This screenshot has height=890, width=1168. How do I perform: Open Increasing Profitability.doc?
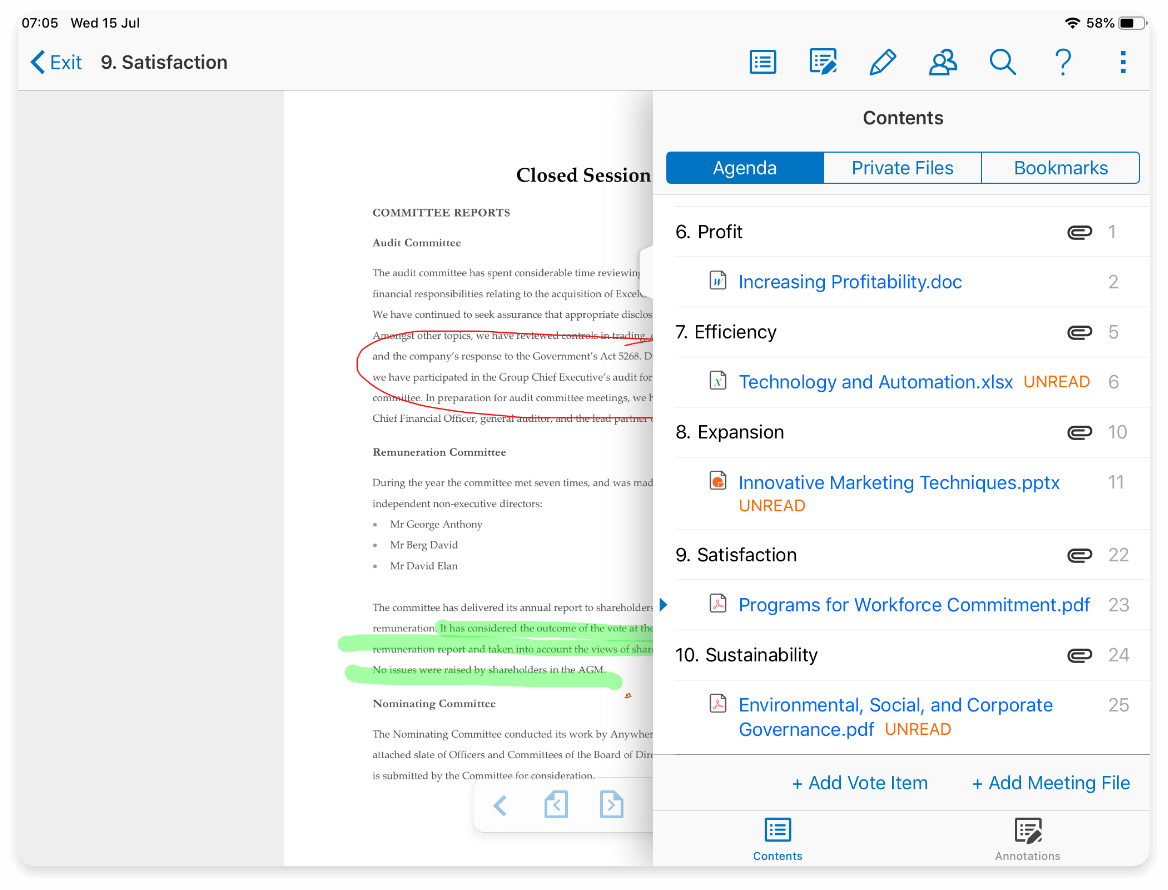point(850,282)
